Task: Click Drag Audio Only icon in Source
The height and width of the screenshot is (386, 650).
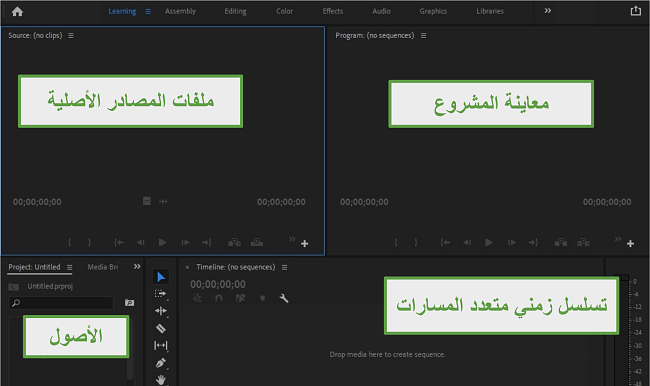Action: click(163, 201)
